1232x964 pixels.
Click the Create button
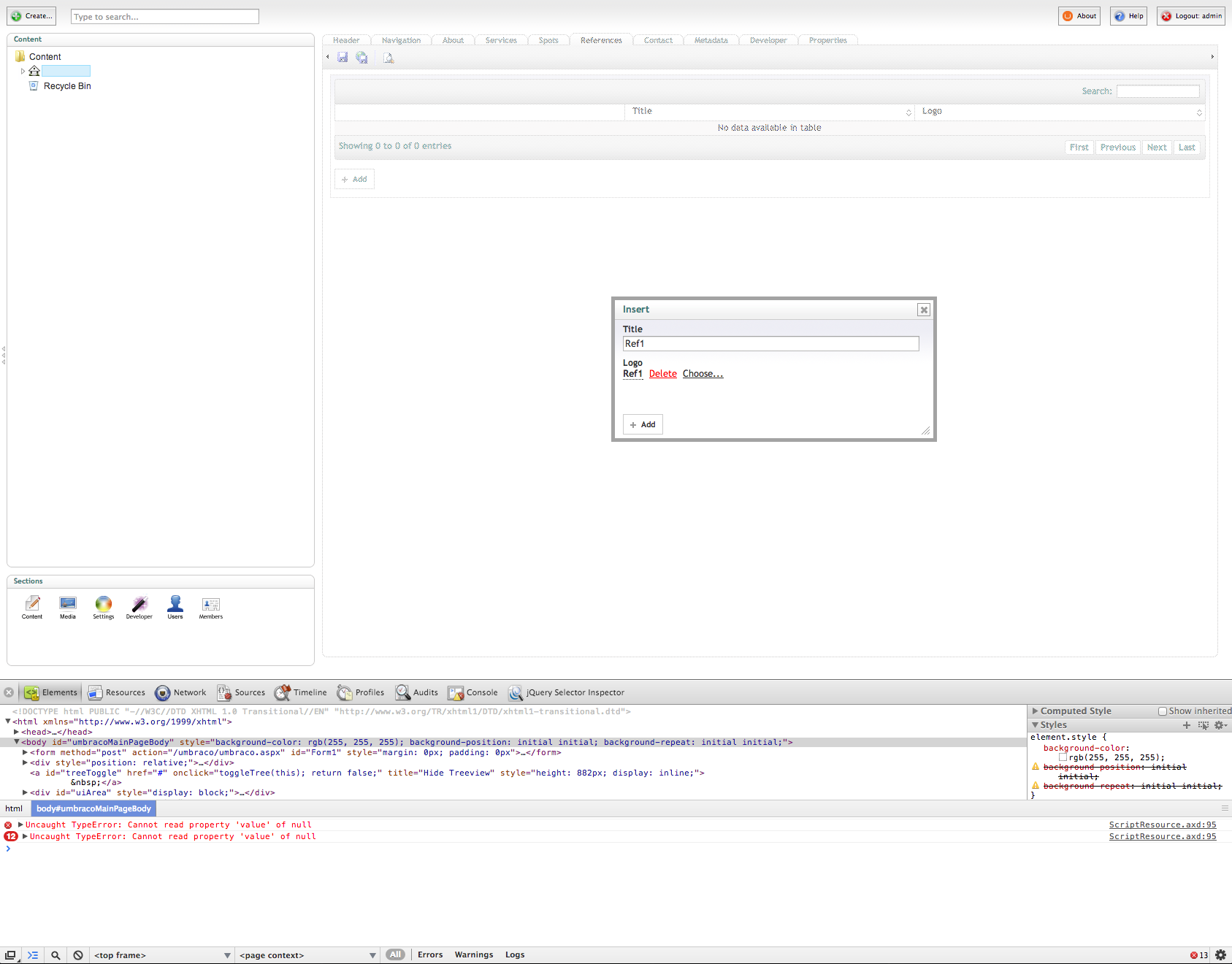(31, 16)
